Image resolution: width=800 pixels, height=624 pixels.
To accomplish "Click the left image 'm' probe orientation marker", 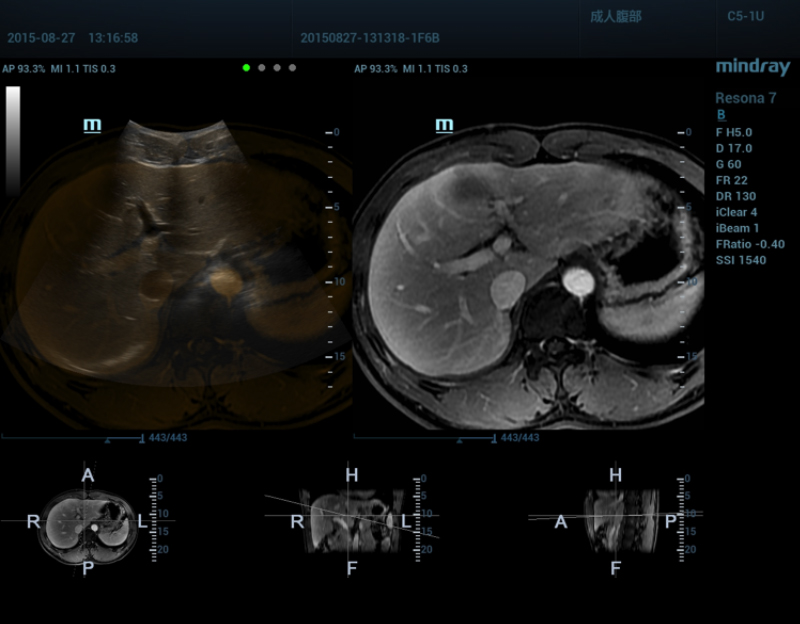I will coord(92,125).
